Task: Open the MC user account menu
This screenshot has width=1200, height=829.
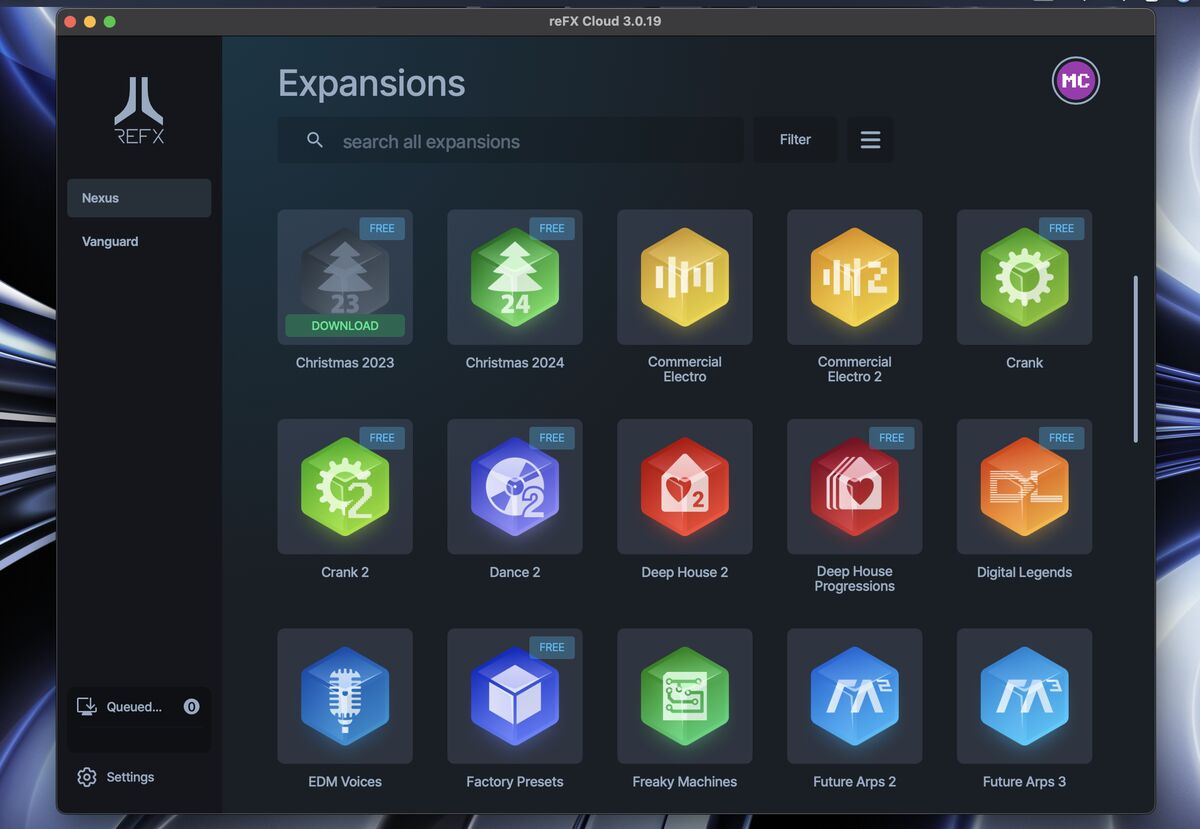Action: pyautogui.click(x=1075, y=81)
